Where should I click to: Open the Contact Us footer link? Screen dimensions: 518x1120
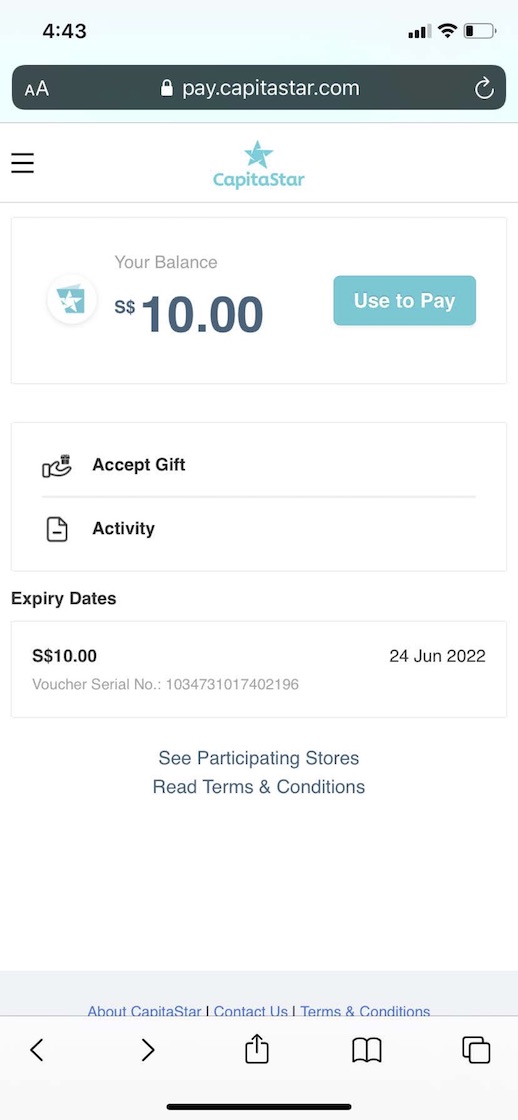(x=251, y=1011)
